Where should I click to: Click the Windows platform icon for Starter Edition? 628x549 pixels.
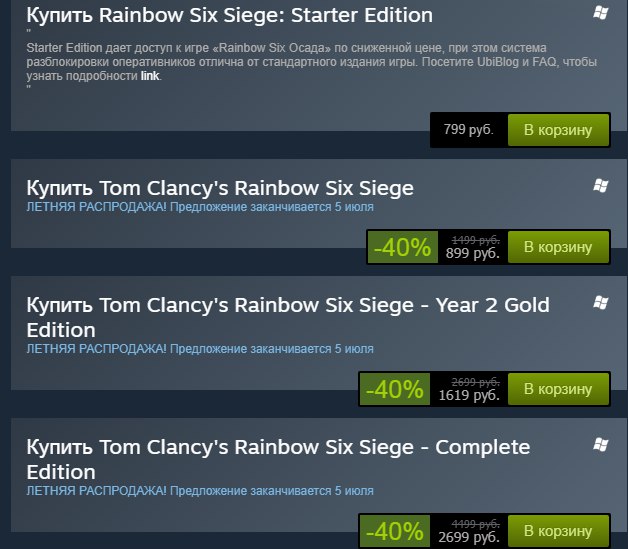point(600,13)
